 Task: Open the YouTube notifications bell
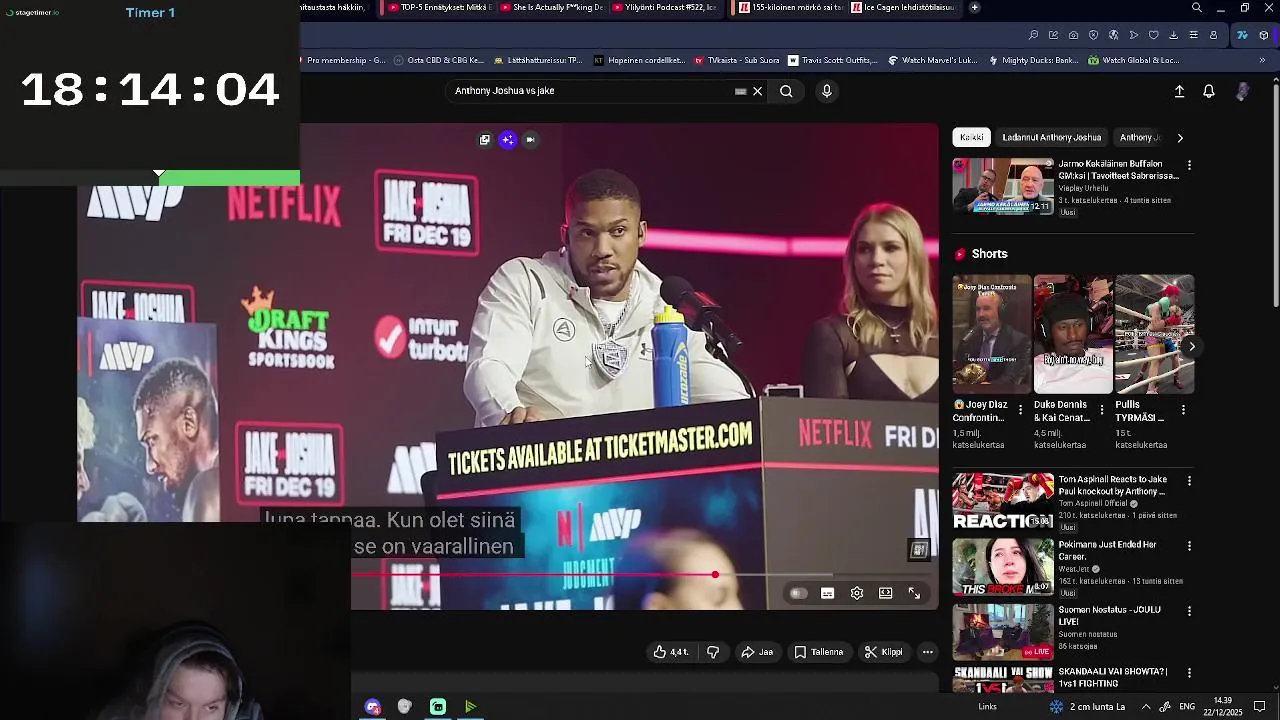click(1209, 91)
